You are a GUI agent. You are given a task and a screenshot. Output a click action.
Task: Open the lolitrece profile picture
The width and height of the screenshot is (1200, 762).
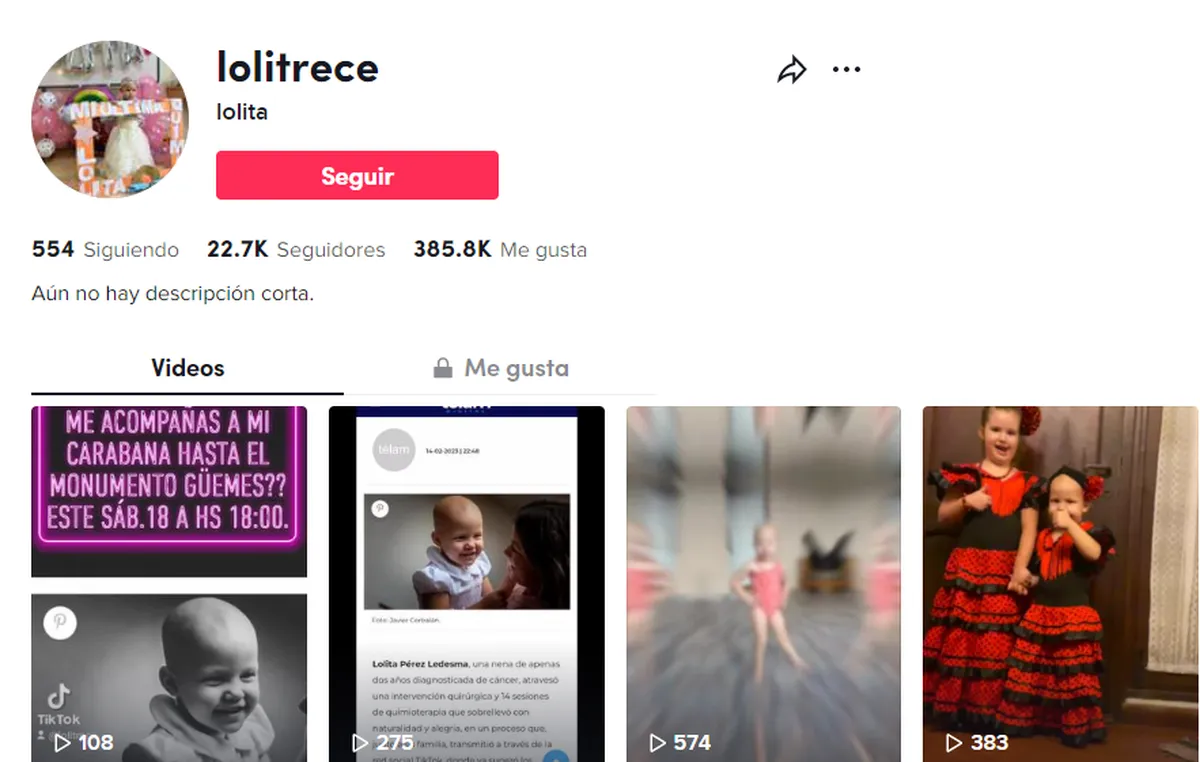(x=110, y=119)
